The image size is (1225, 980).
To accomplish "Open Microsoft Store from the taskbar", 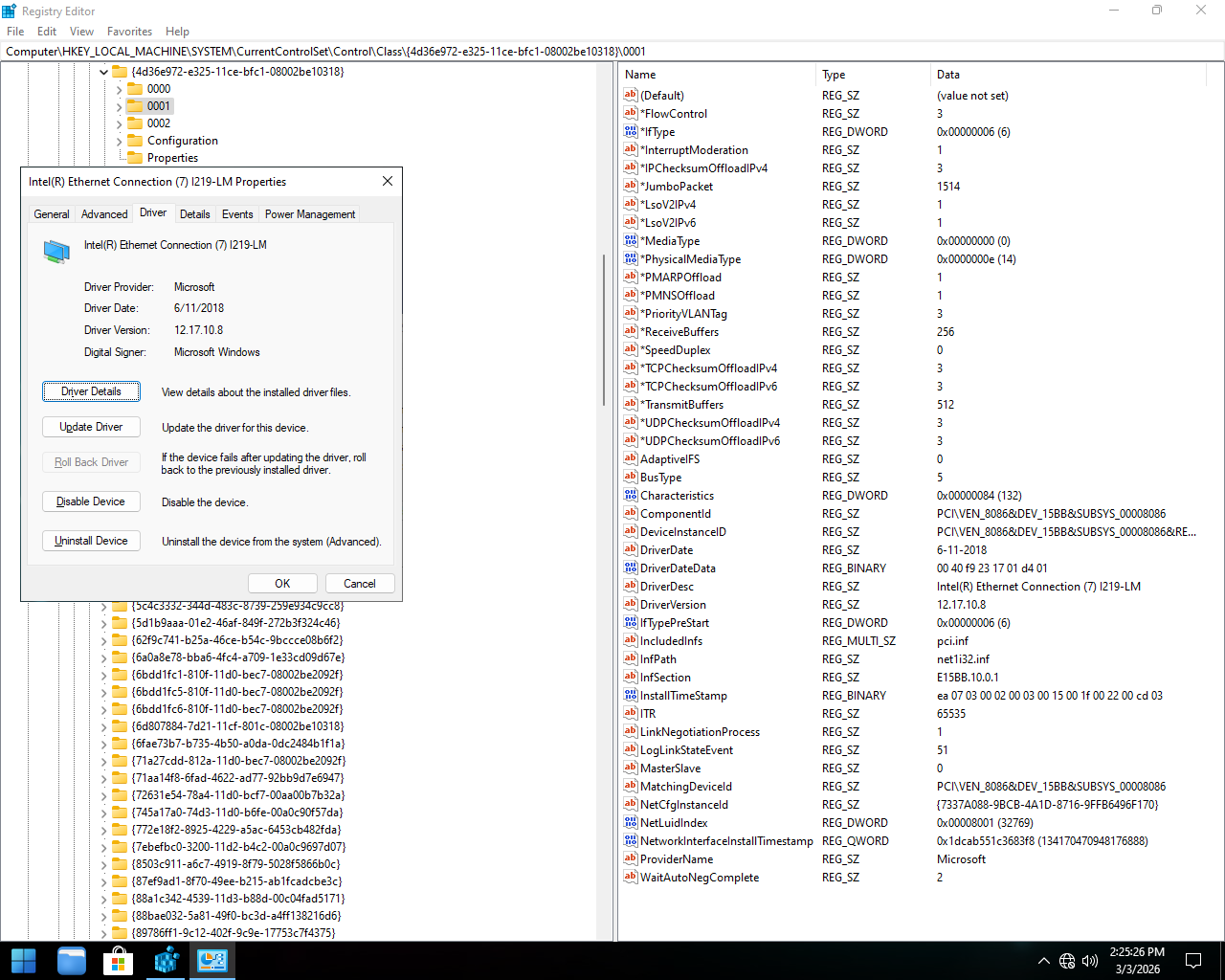I will point(118,961).
